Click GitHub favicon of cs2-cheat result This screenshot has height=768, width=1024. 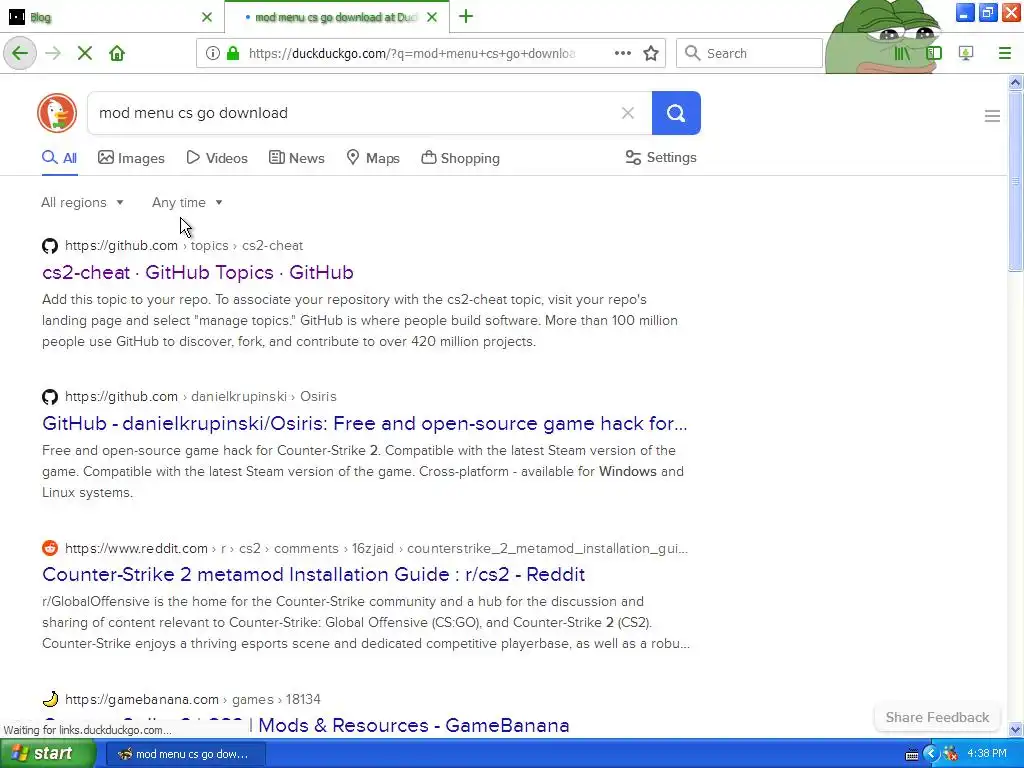pyautogui.click(x=50, y=246)
